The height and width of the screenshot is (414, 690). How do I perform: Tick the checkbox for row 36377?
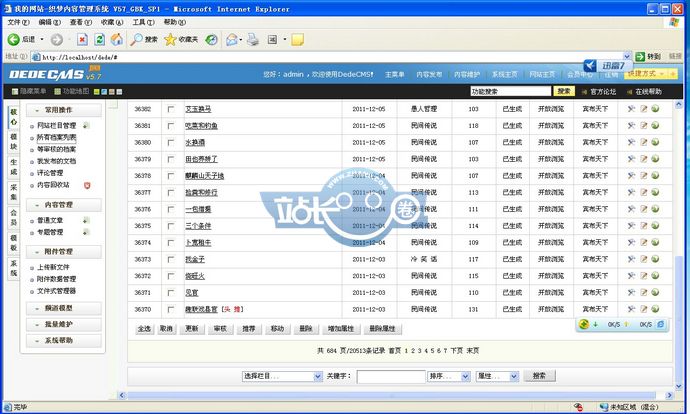171,193
